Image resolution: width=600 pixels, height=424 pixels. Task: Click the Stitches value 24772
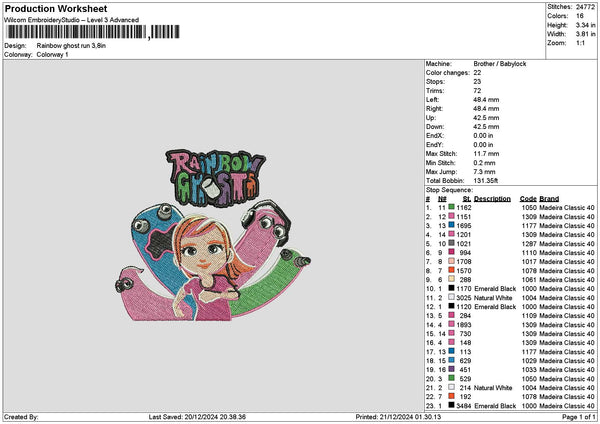click(x=585, y=7)
